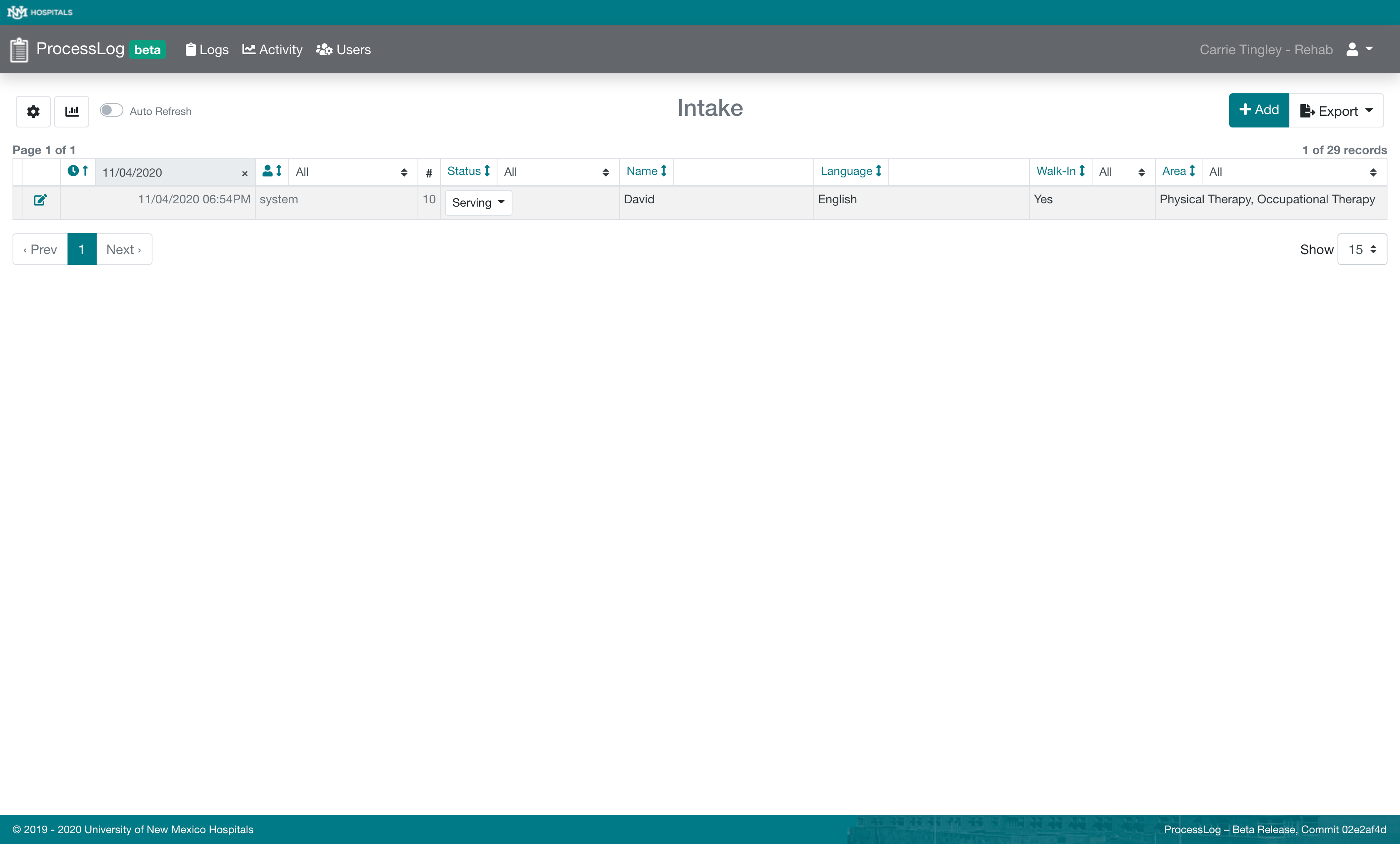Click the ProcessLog clipboard icon
This screenshot has height=844, width=1400.
tap(18, 49)
